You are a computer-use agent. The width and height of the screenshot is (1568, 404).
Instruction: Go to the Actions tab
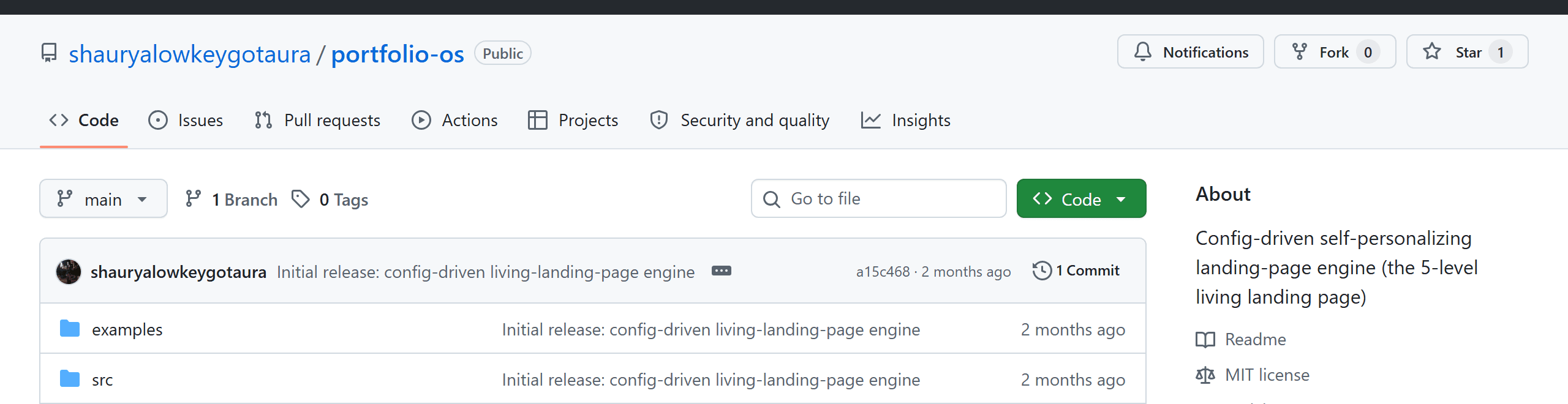tap(454, 120)
